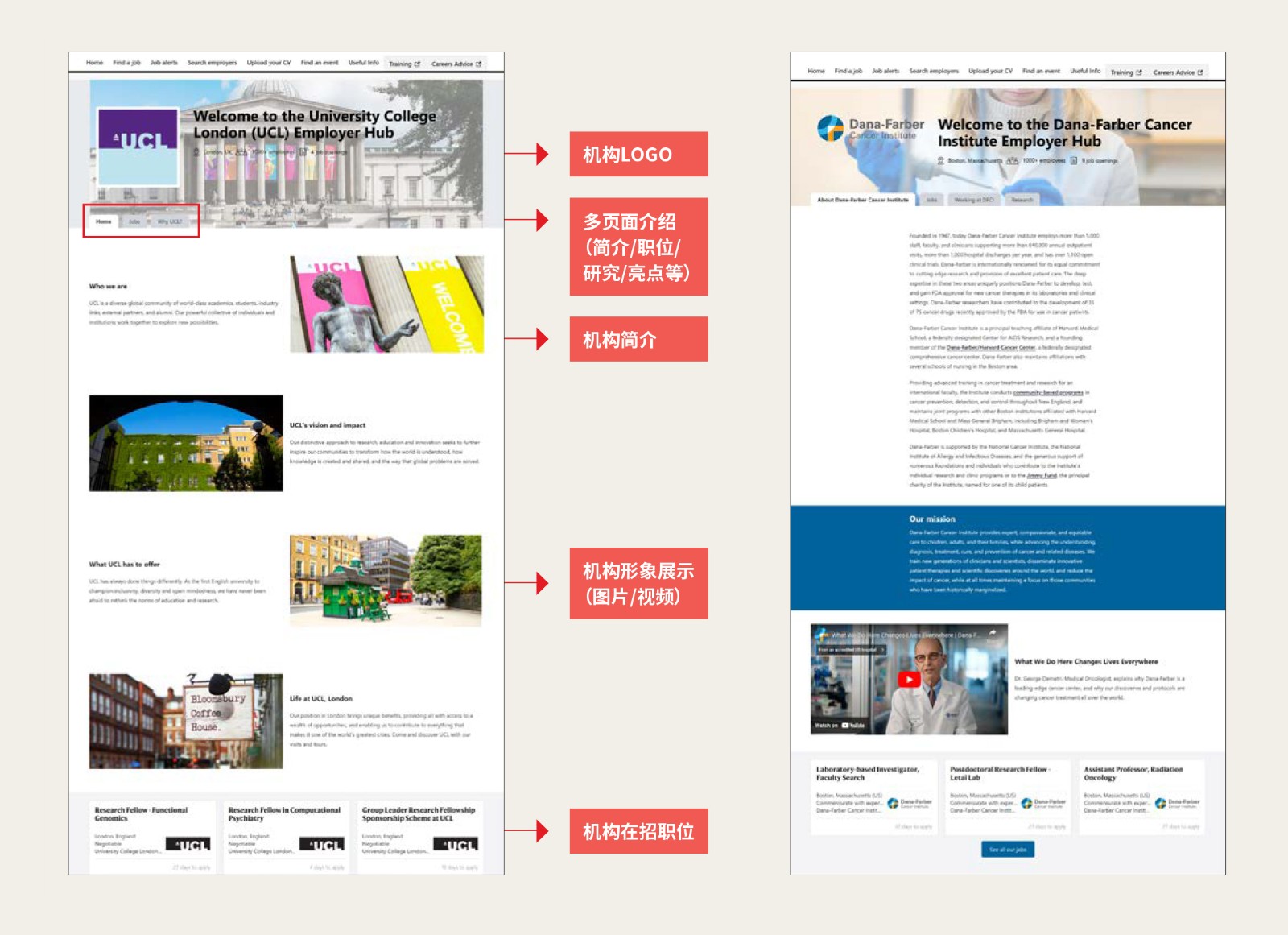Open the Research Fellow - Functional Genomics job

[x=141, y=813]
